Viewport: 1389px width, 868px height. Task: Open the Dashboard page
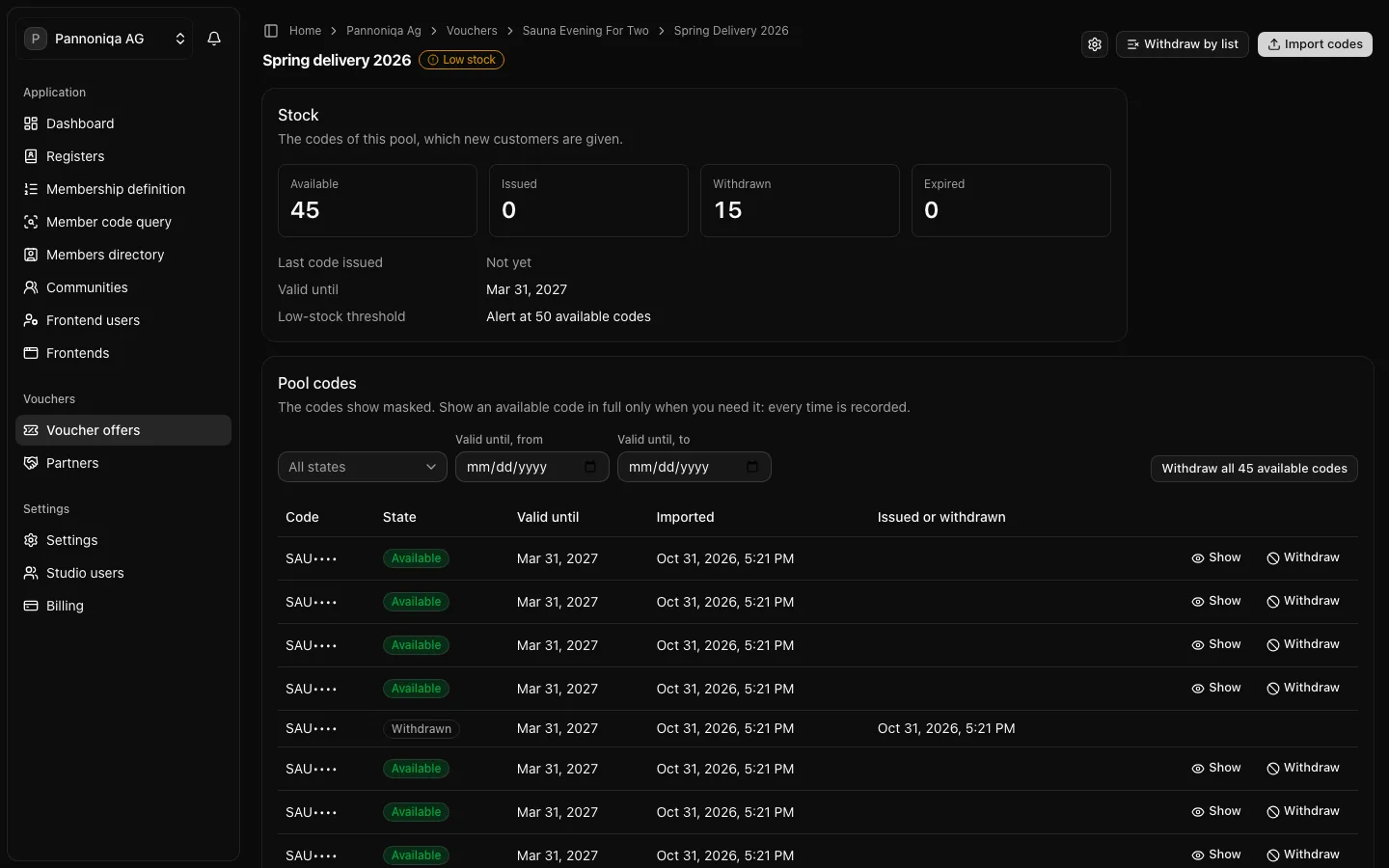[123, 123]
